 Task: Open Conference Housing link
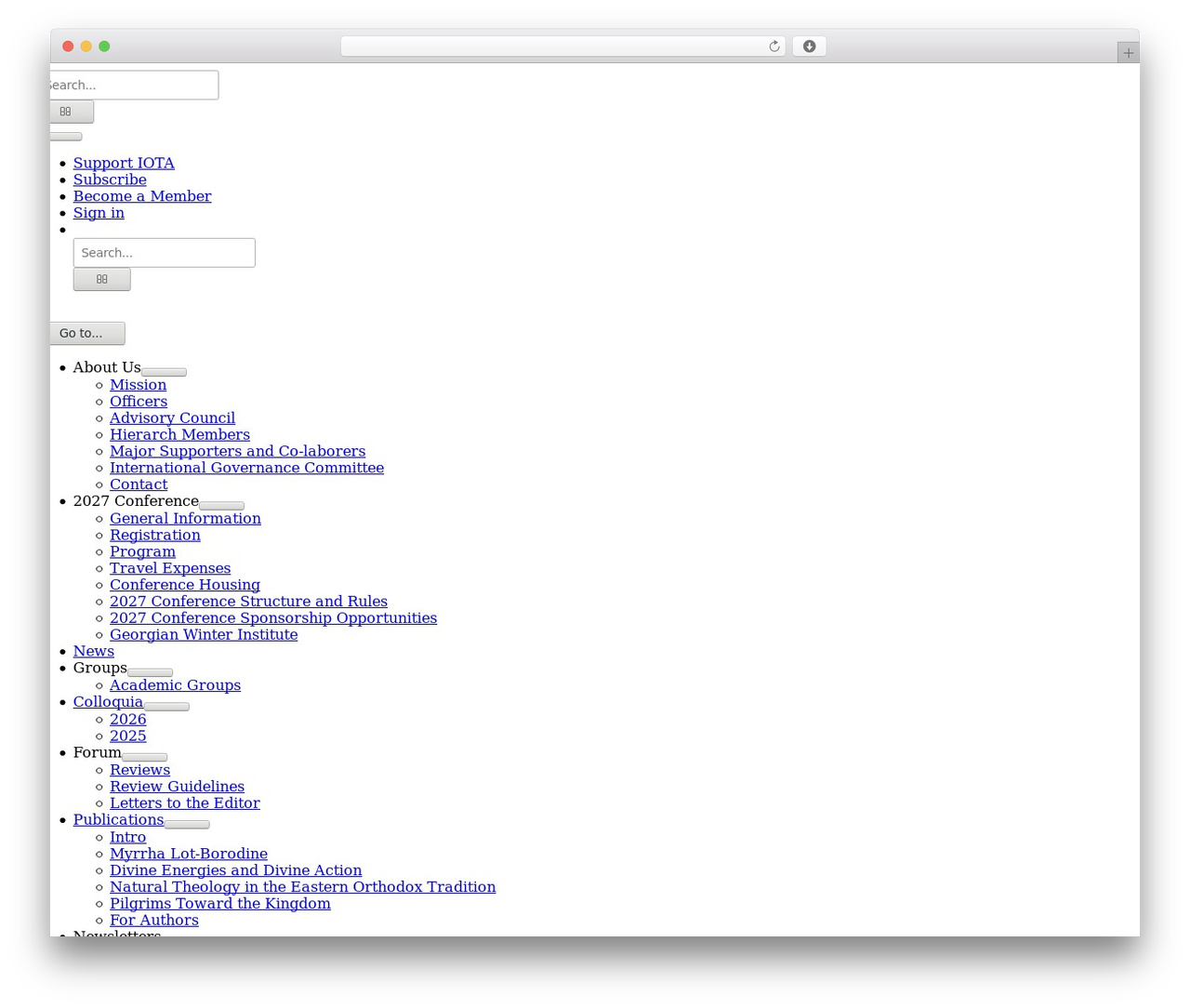185,585
